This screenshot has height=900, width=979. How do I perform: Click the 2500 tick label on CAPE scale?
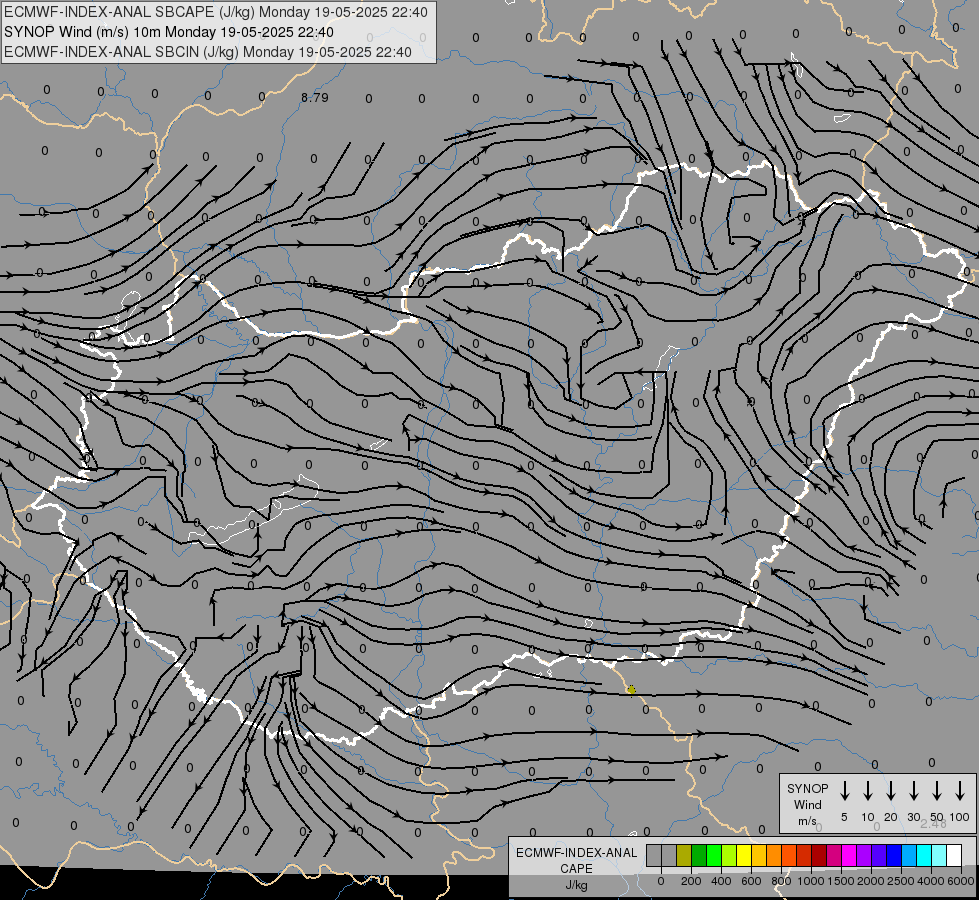pyautogui.click(x=901, y=881)
